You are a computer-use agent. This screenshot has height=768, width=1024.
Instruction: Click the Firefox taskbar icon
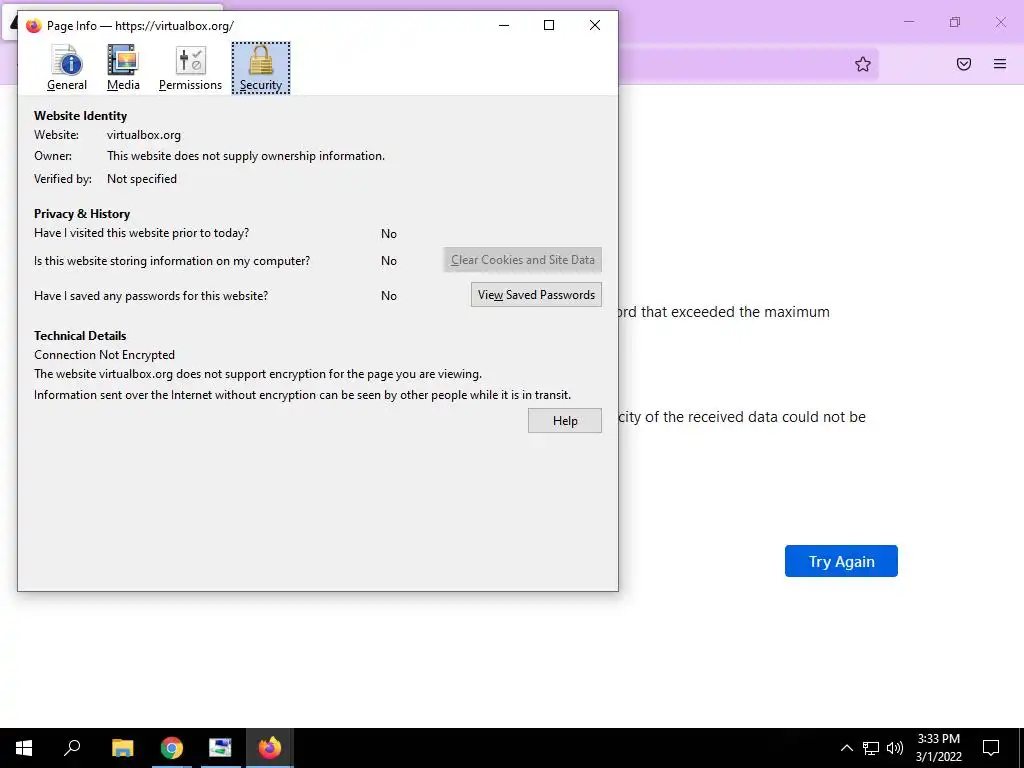[x=270, y=748]
